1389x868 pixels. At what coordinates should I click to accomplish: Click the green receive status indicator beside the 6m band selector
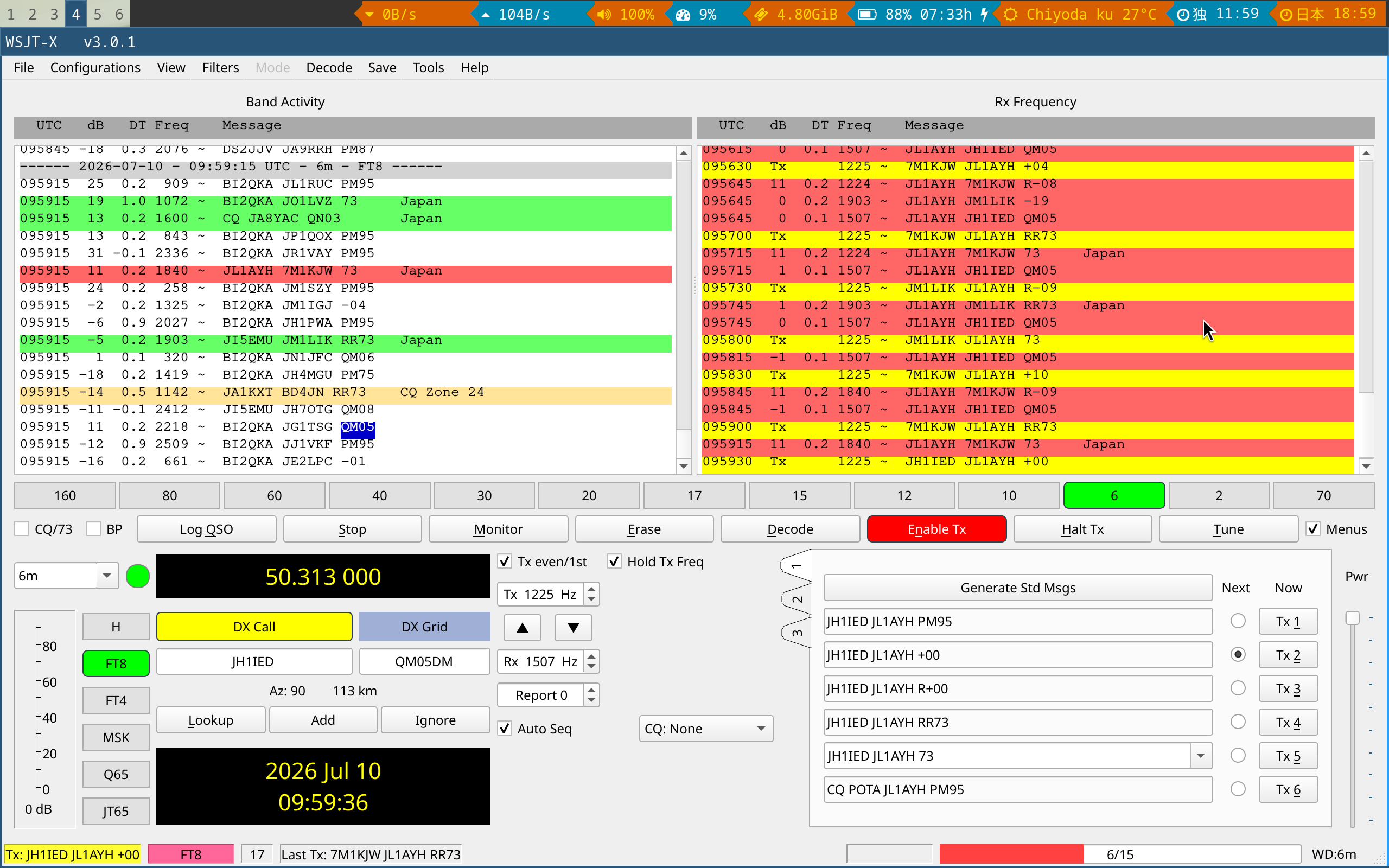(137, 576)
